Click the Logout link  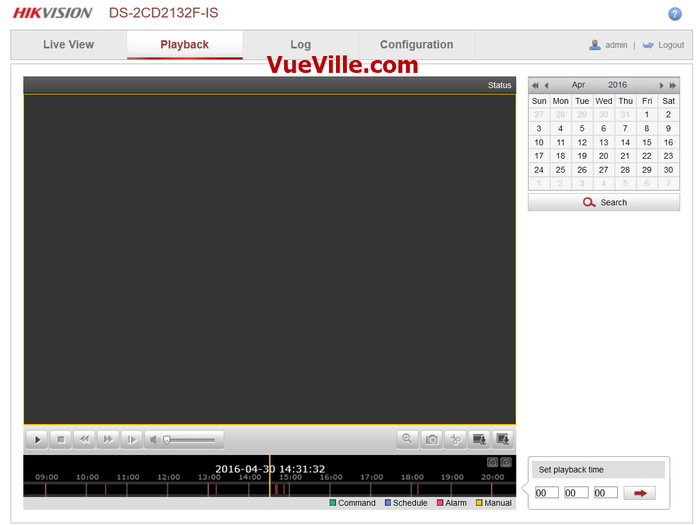[x=670, y=45]
